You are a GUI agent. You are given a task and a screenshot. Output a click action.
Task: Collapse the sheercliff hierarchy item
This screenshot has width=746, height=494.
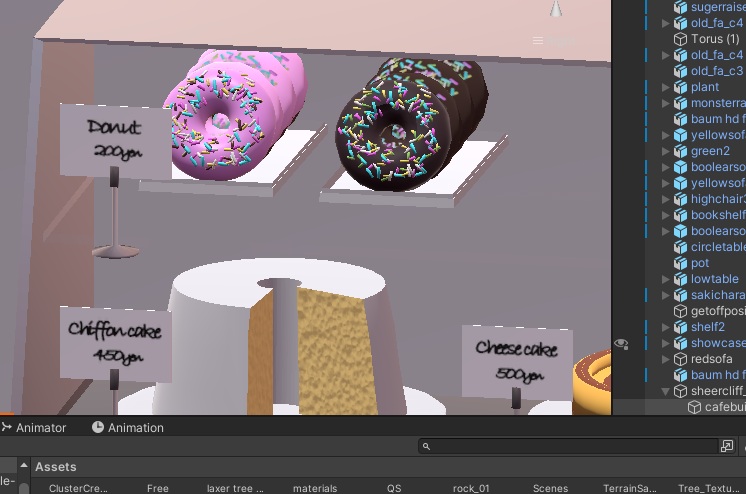pyautogui.click(x=667, y=391)
